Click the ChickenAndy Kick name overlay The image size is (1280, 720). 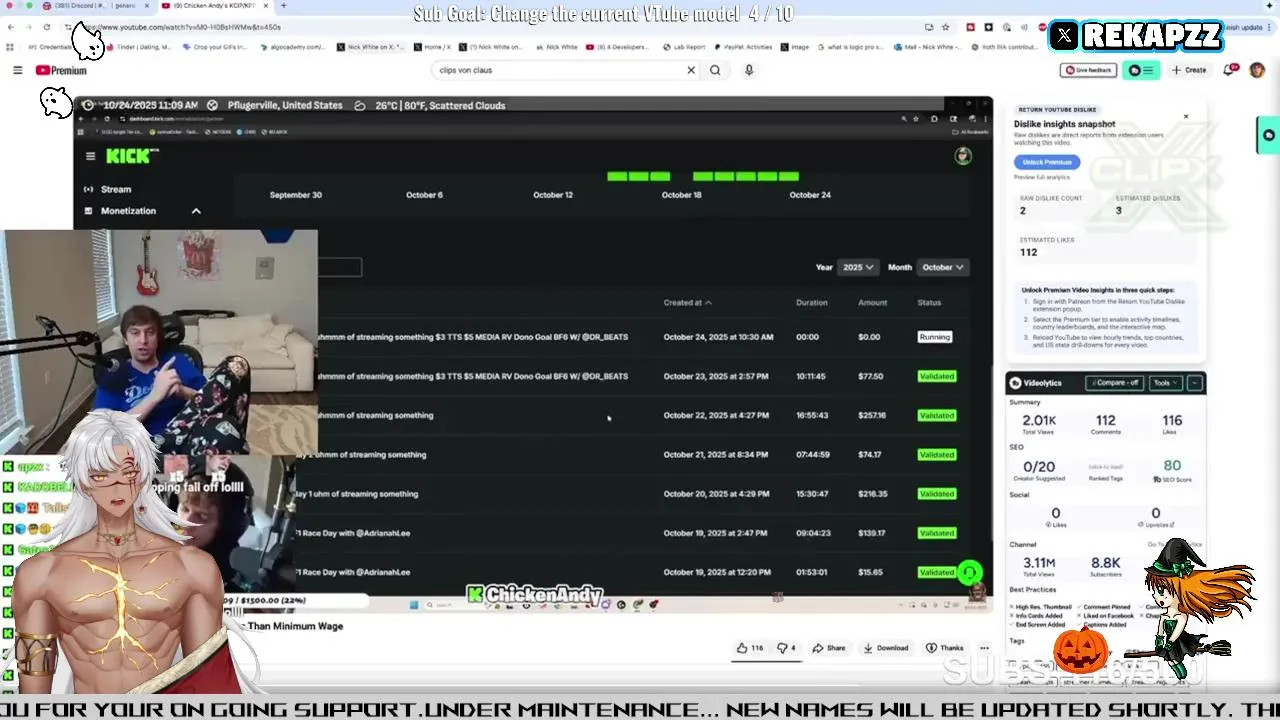[536, 595]
